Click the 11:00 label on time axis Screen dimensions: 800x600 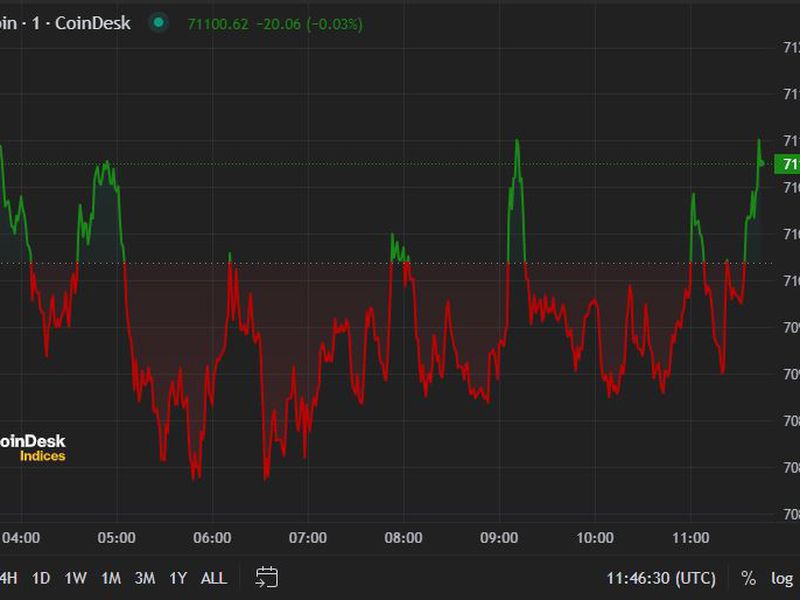[691, 538]
